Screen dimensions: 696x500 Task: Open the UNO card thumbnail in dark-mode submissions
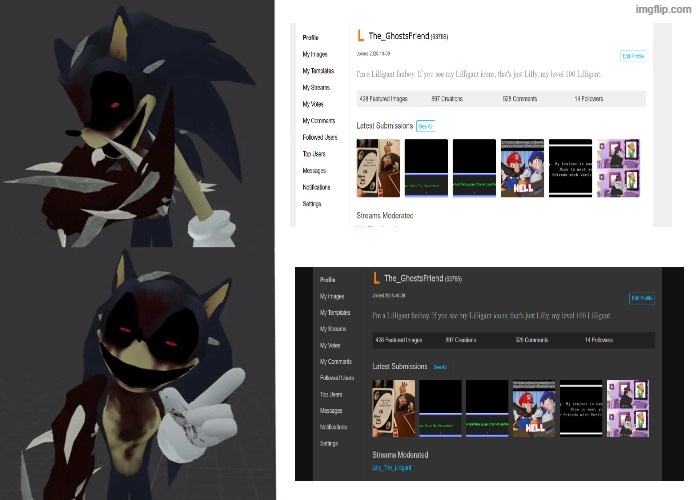[x=394, y=409]
